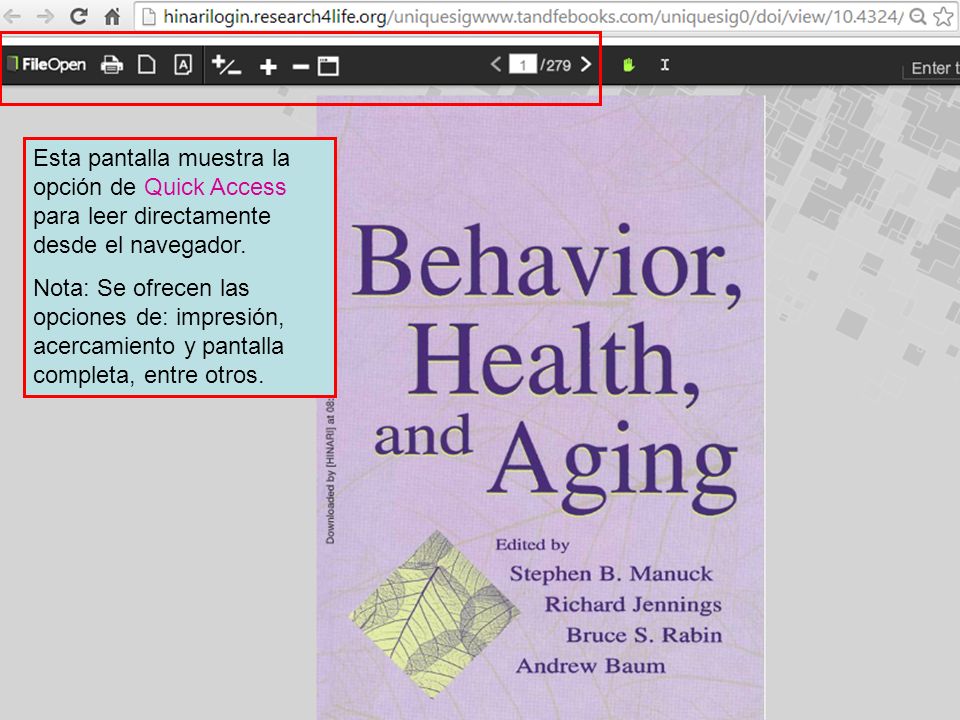Switch to full screen view icon
The image size is (960, 720).
pos(328,66)
